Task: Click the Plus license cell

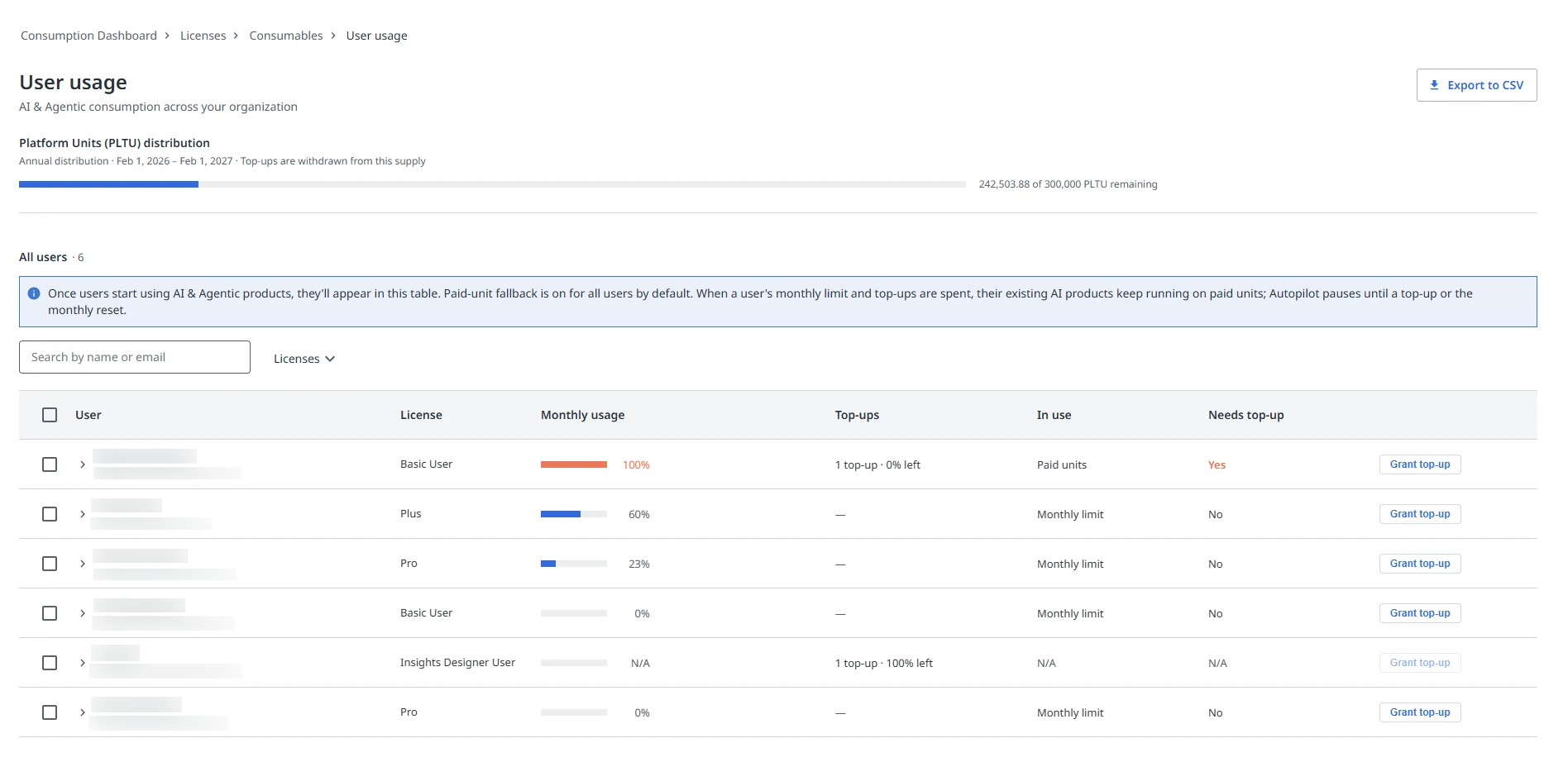Action: click(x=411, y=514)
